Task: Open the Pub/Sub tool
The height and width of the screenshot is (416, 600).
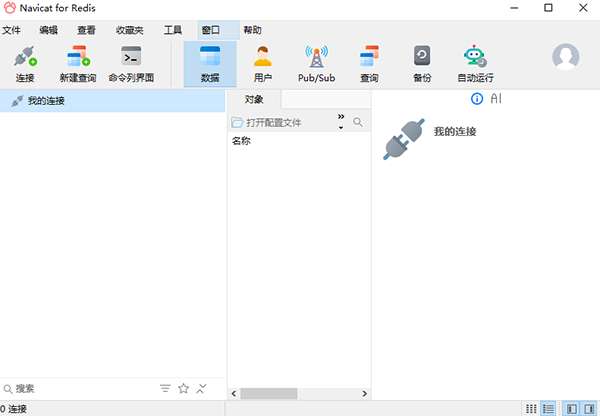Action: pyautogui.click(x=316, y=64)
